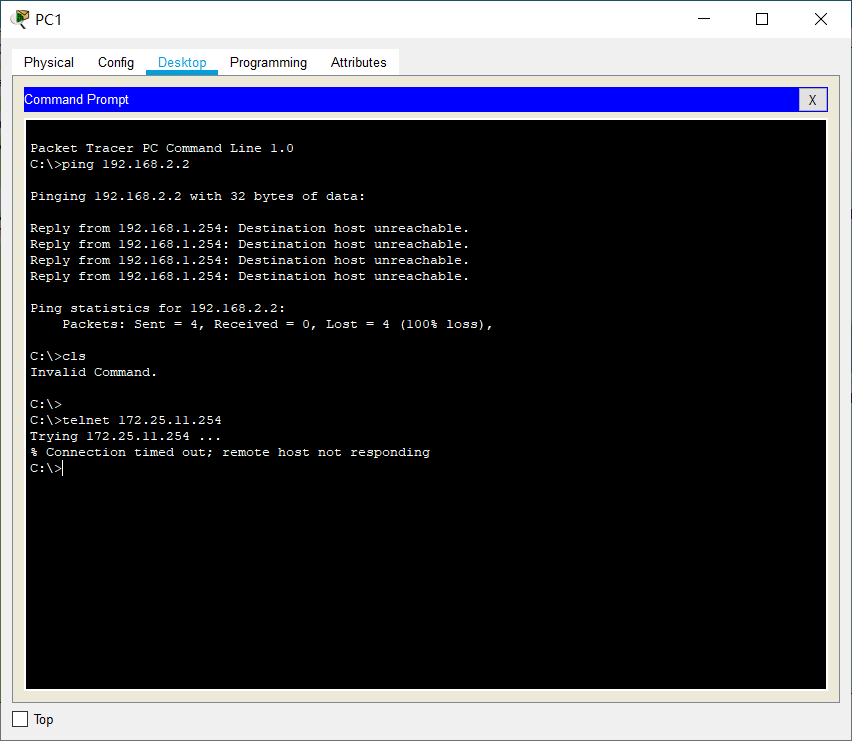
Task: Click the 'Packets: Sent = 4' line
Action: tap(277, 324)
